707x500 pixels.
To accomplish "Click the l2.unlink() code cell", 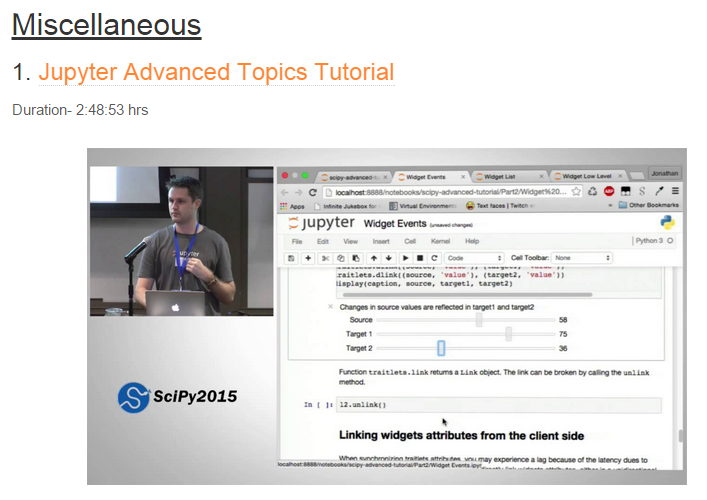I will coord(499,405).
